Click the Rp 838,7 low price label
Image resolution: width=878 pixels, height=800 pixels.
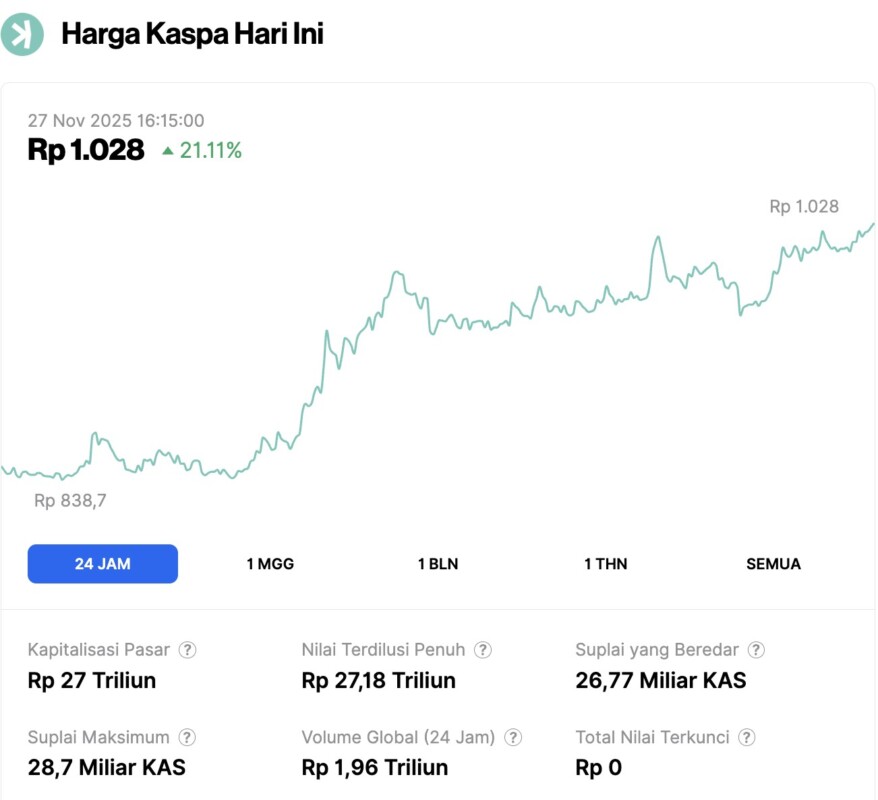coord(71,500)
